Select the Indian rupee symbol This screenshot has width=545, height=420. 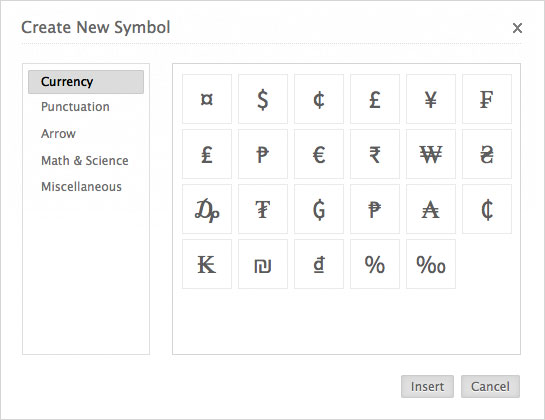click(375, 154)
